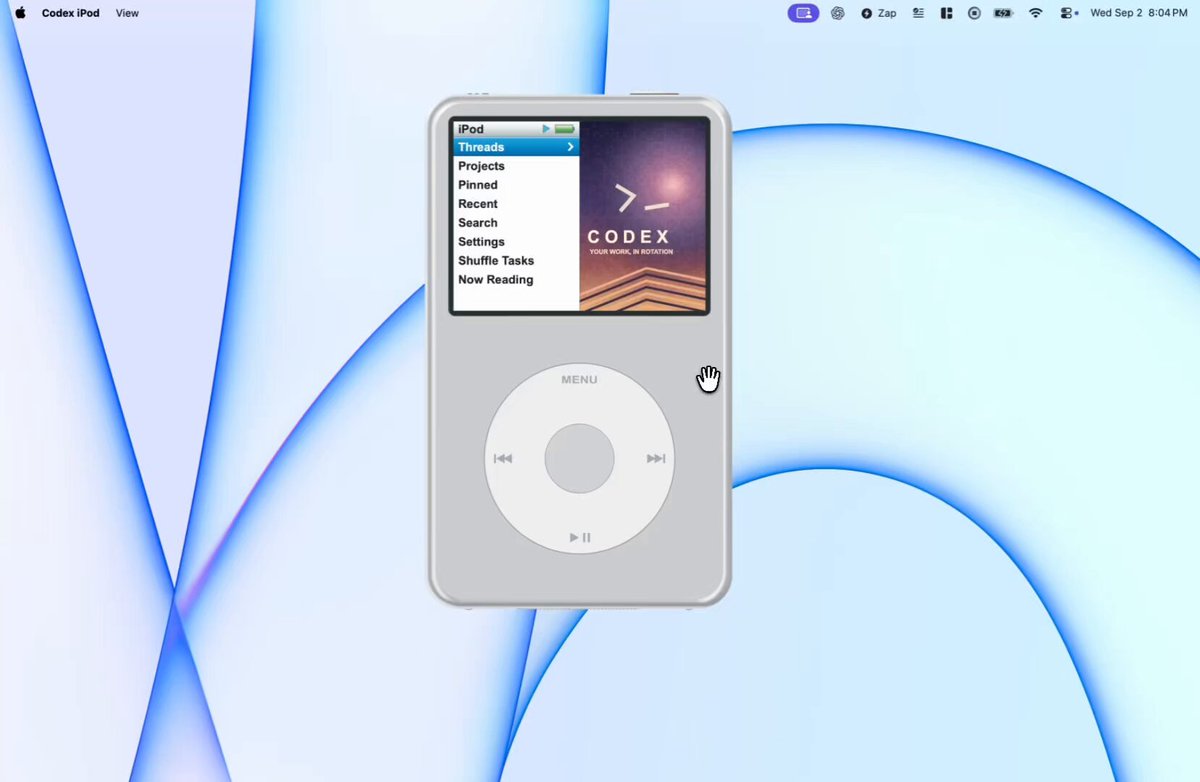Select Pinned in the iPod menu
The width and height of the screenshot is (1200, 782).
516,185
